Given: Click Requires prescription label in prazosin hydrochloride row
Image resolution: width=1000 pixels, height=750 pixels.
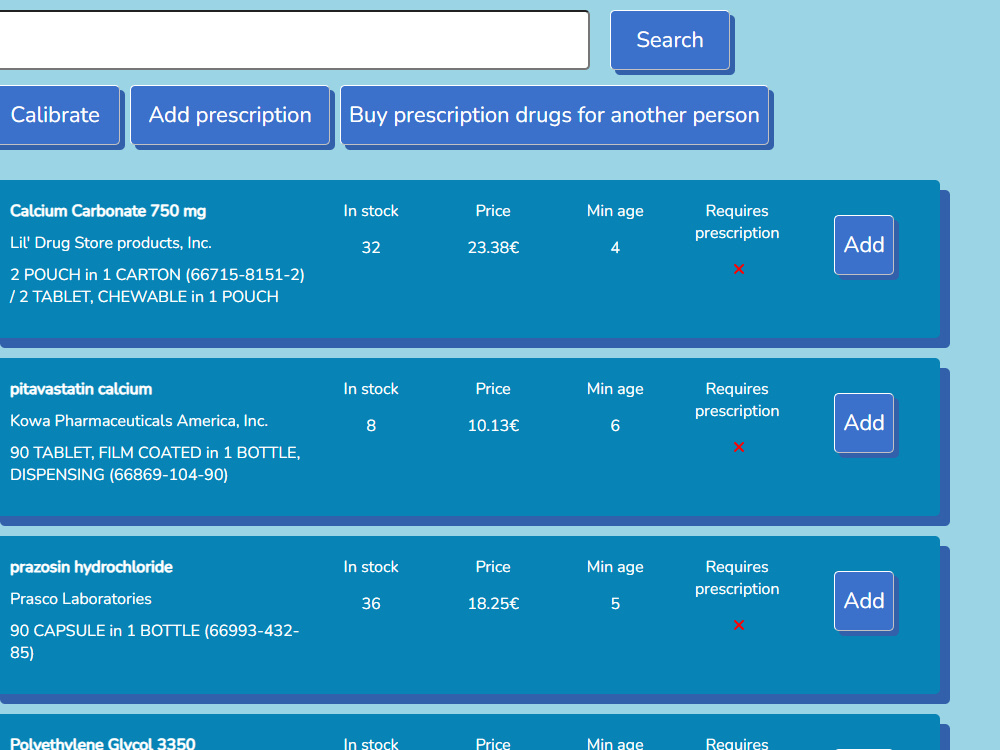Looking at the screenshot, I should tap(737, 578).
